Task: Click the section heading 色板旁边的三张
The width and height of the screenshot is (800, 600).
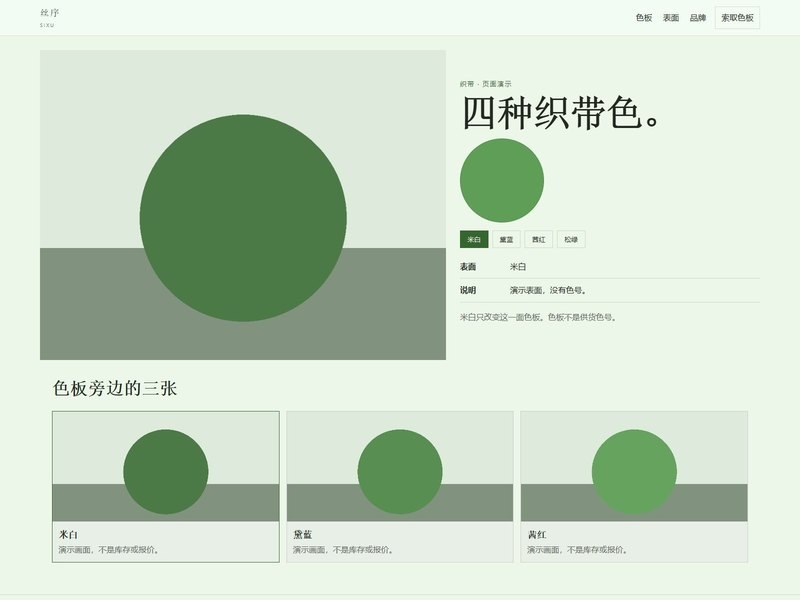Action: pyautogui.click(x=115, y=389)
